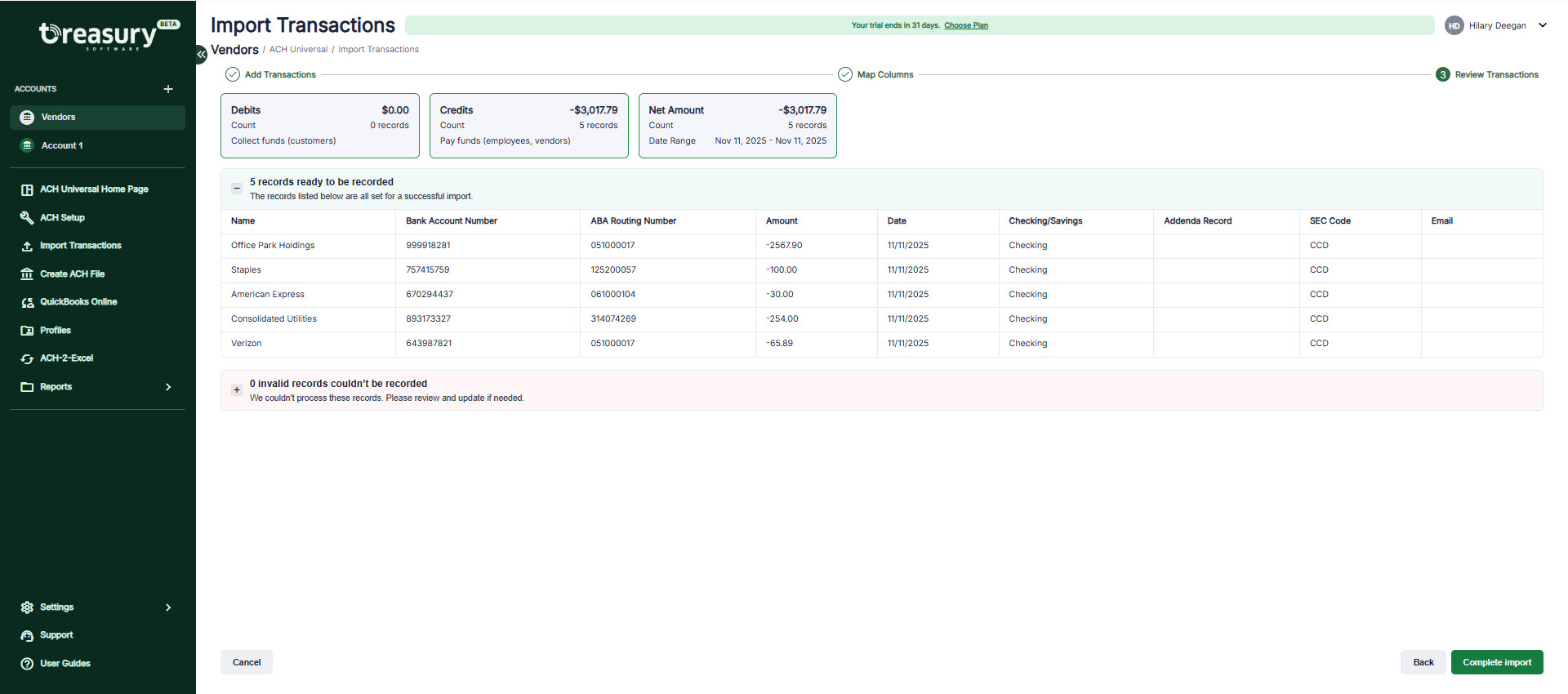Click the User Guides help icon

coord(27,664)
